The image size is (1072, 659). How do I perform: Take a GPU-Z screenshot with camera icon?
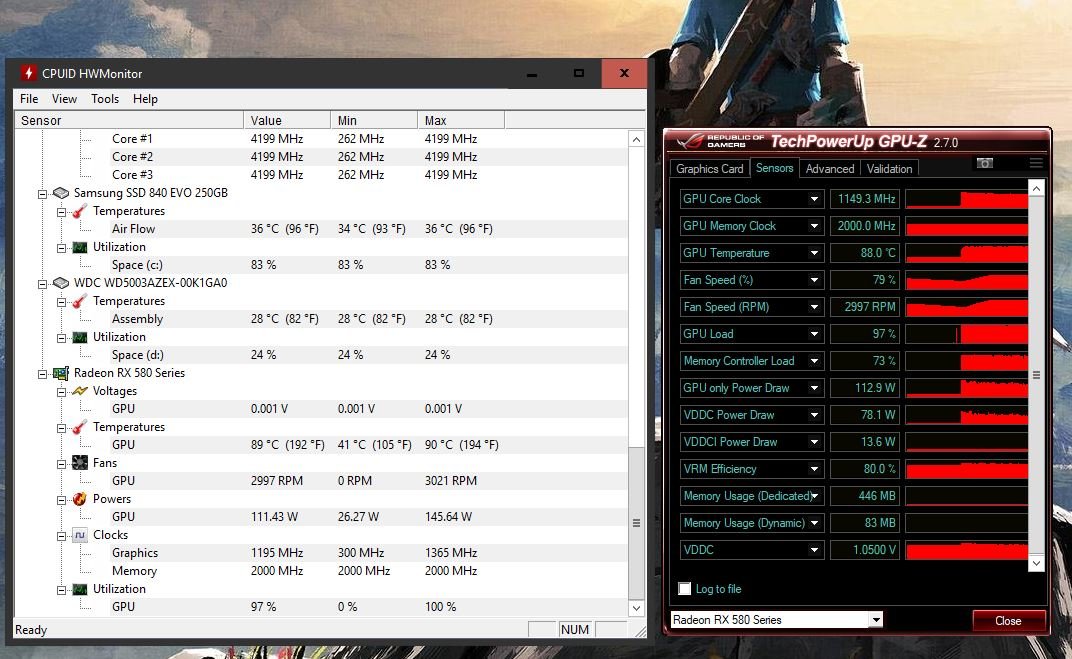click(984, 163)
